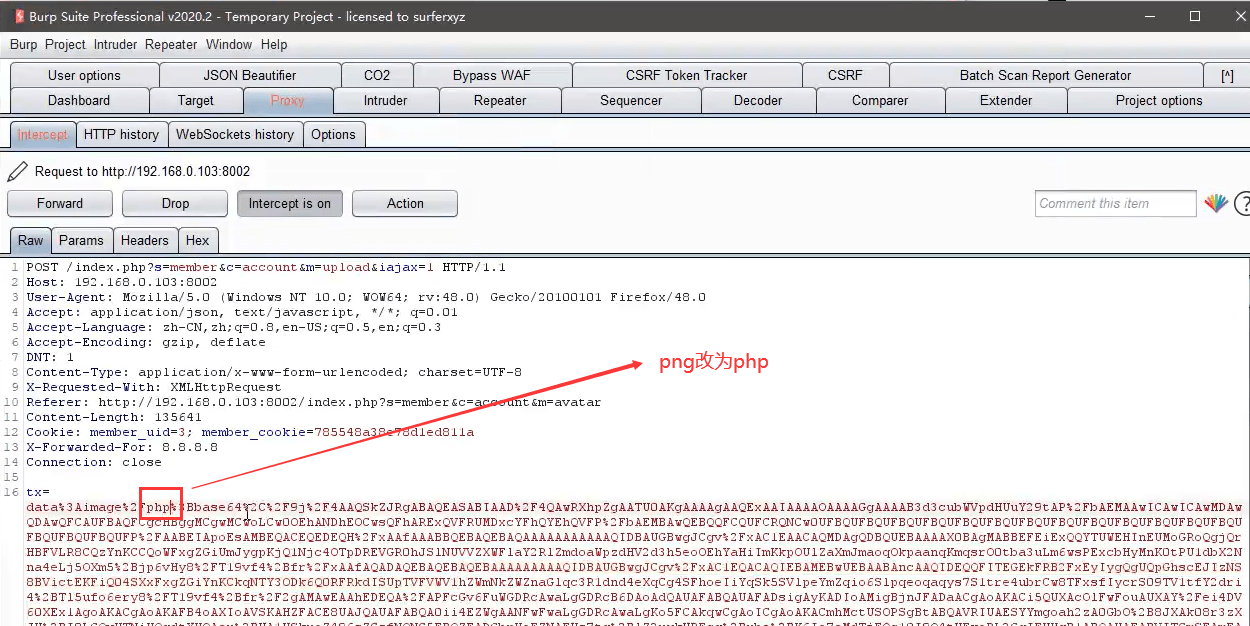
Task: Switch to the JSON Beautifier tab
Action: [x=250, y=75]
